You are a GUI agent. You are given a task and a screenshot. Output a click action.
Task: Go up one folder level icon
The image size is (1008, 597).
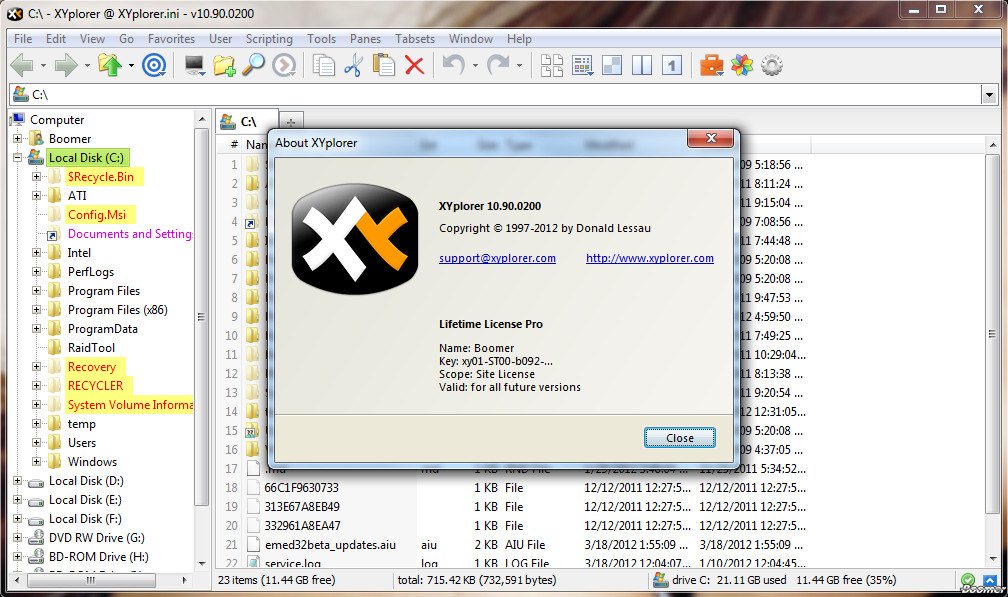(x=110, y=65)
